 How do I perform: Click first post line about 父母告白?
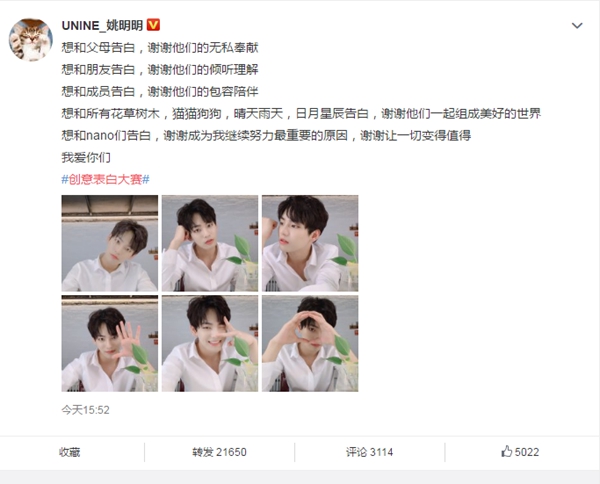coord(160,47)
